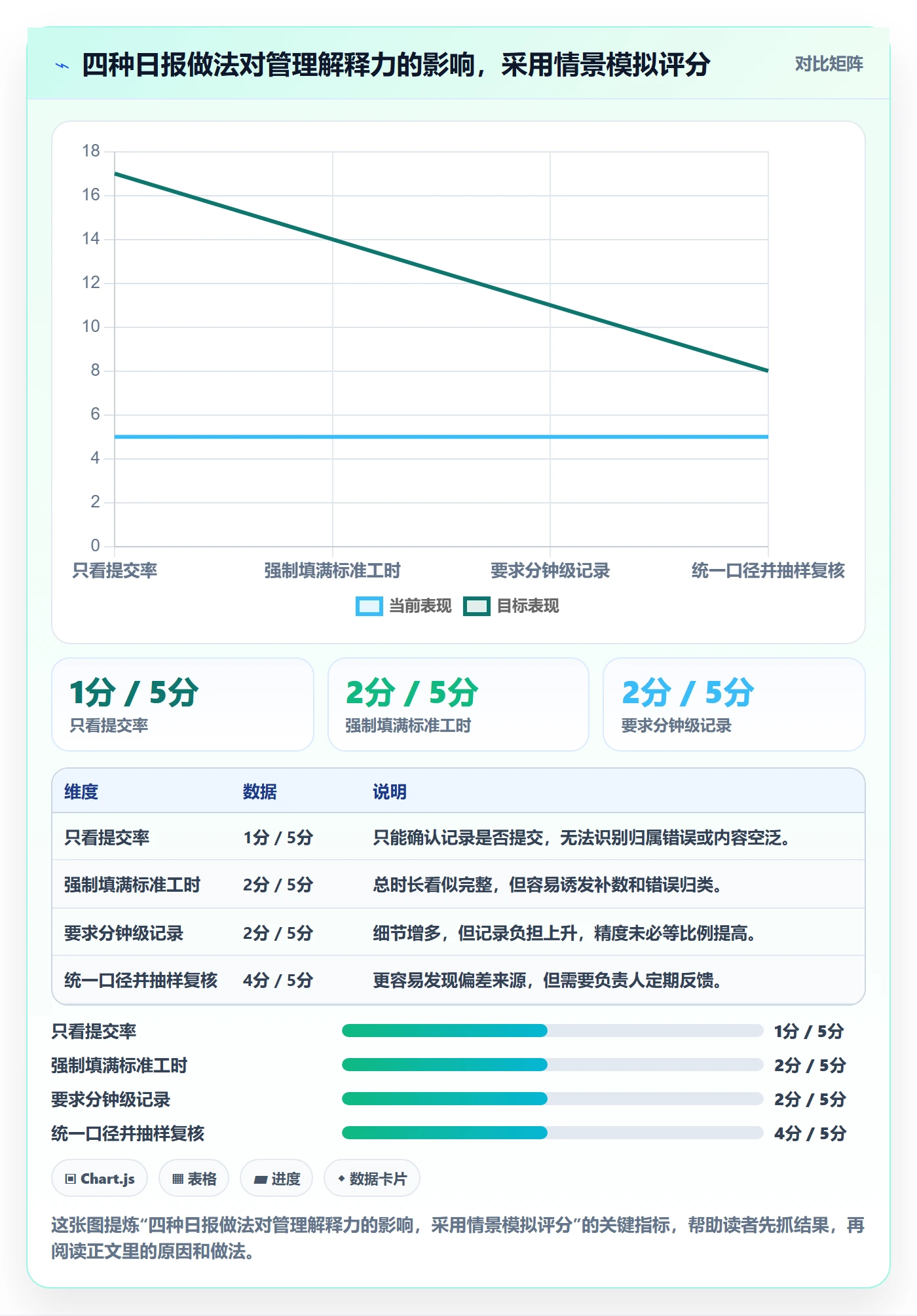Screen dimensions: 917x1316
Task: Click the 统一口径并抽样复核 x-axis label on chart
Action: [768, 570]
